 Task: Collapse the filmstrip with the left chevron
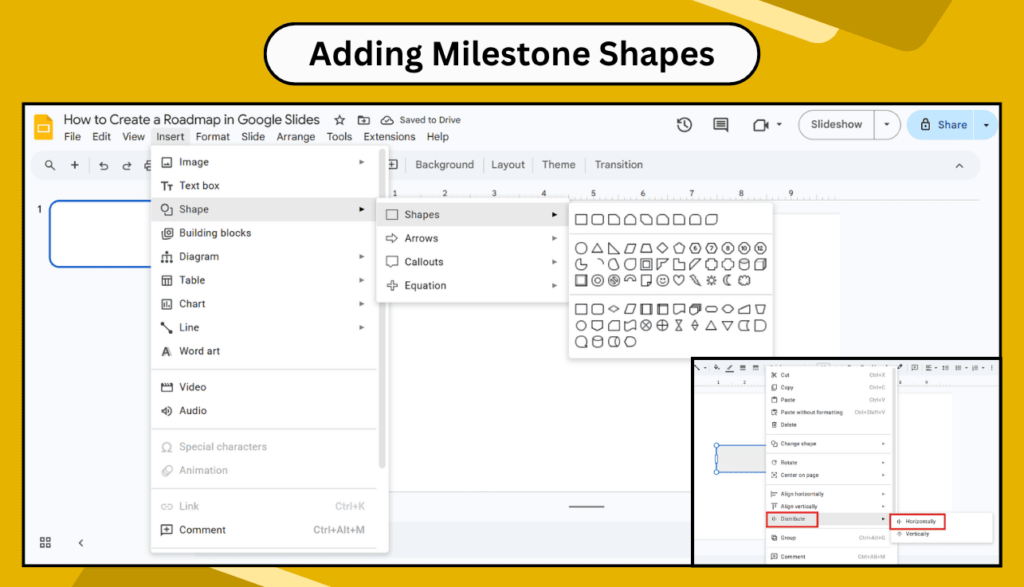[x=81, y=543]
